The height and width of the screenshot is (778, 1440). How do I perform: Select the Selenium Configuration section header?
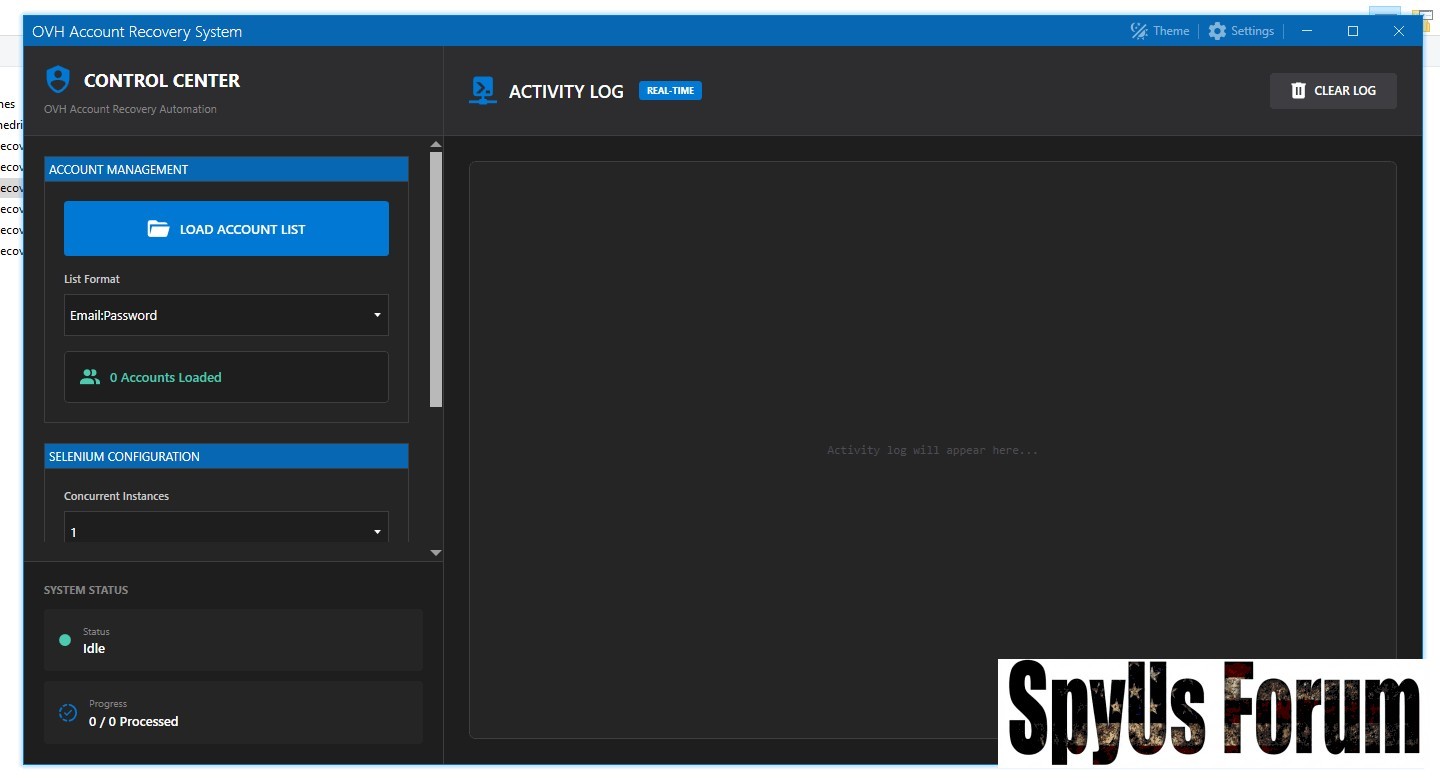coord(226,457)
